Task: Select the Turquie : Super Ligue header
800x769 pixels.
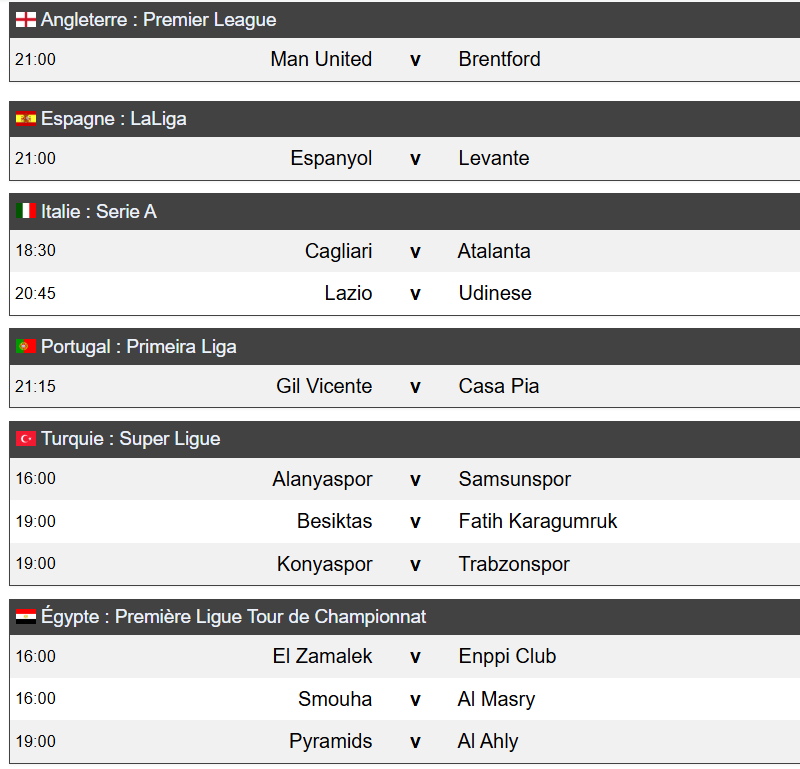Action: tap(131, 439)
